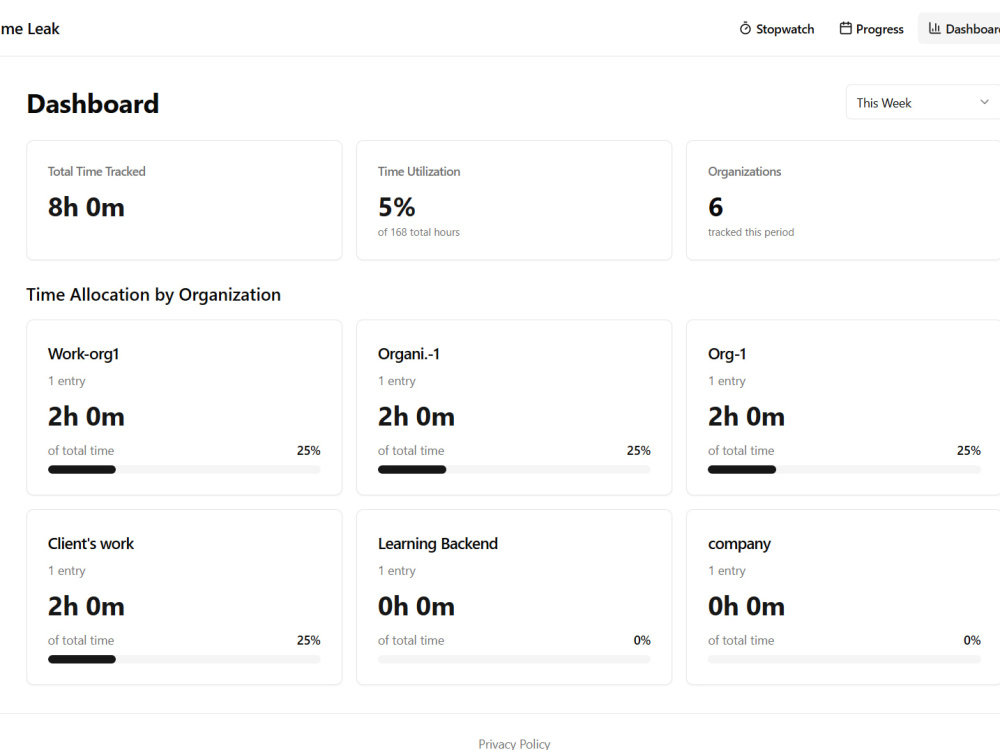Click the 2h 0m value in Org-1
Viewport: 1000px width, 750px height.
pos(746,416)
